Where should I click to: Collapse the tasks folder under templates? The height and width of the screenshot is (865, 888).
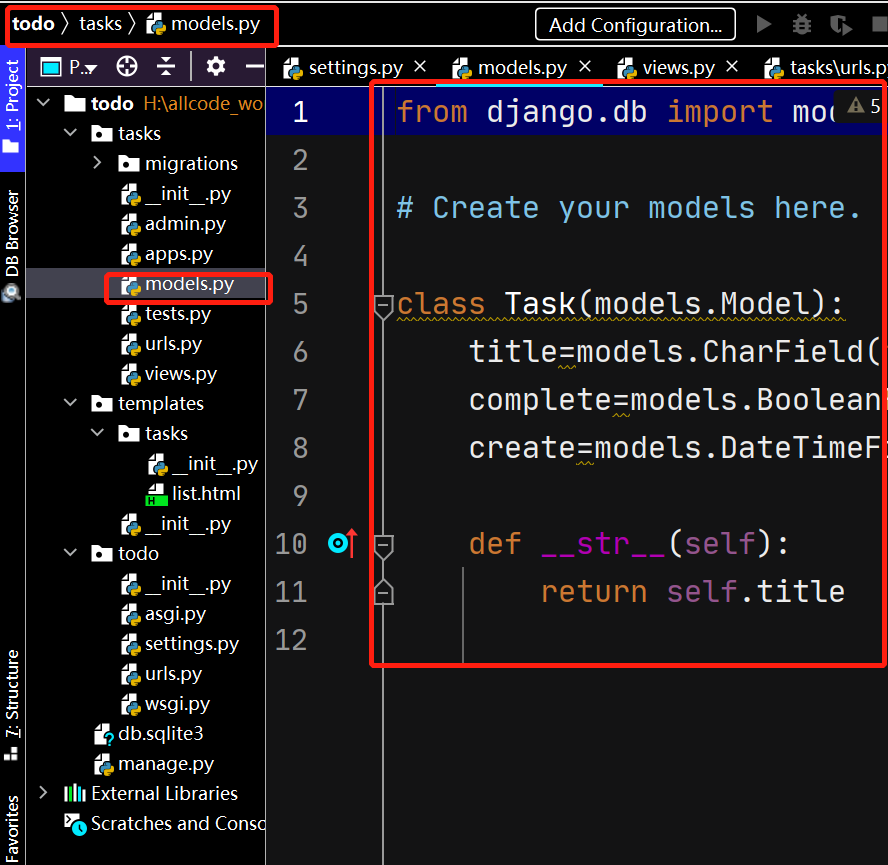pos(97,433)
